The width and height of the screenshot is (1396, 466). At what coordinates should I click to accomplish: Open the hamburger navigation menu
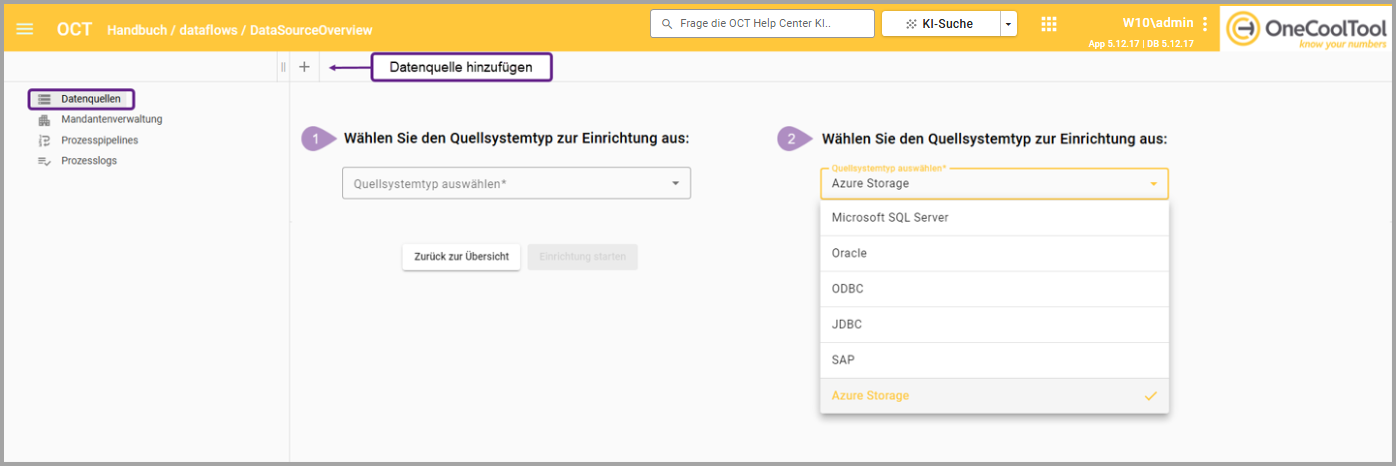click(25, 29)
